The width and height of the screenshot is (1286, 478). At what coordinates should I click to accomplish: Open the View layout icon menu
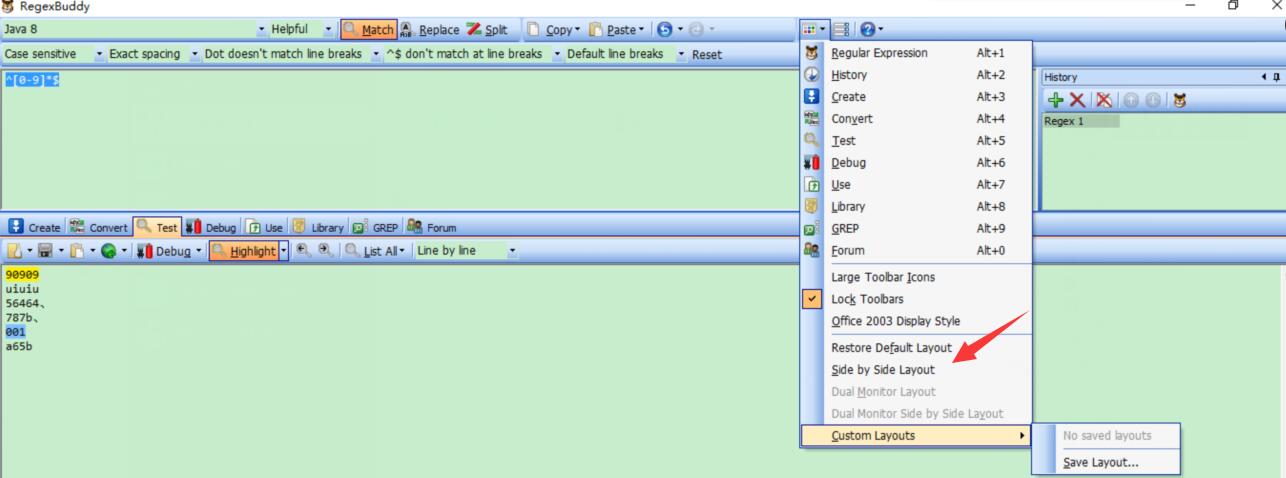(x=814, y=30)
